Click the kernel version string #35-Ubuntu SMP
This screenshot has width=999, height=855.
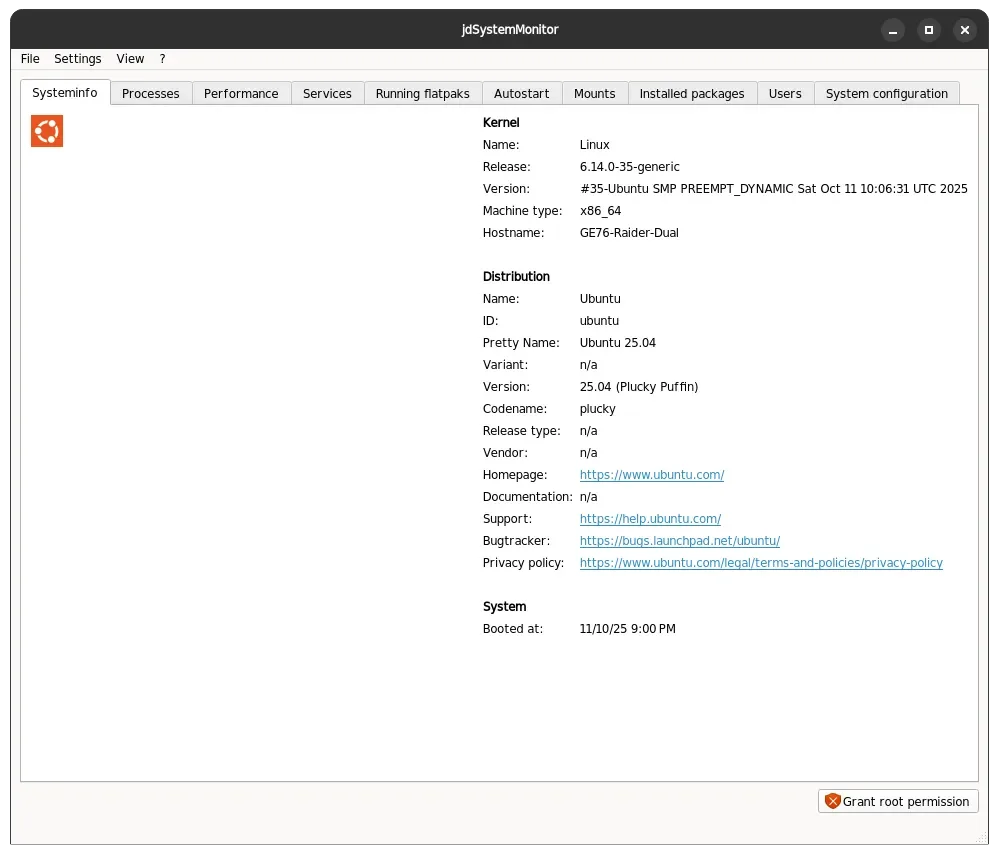(x=773, y=189)
